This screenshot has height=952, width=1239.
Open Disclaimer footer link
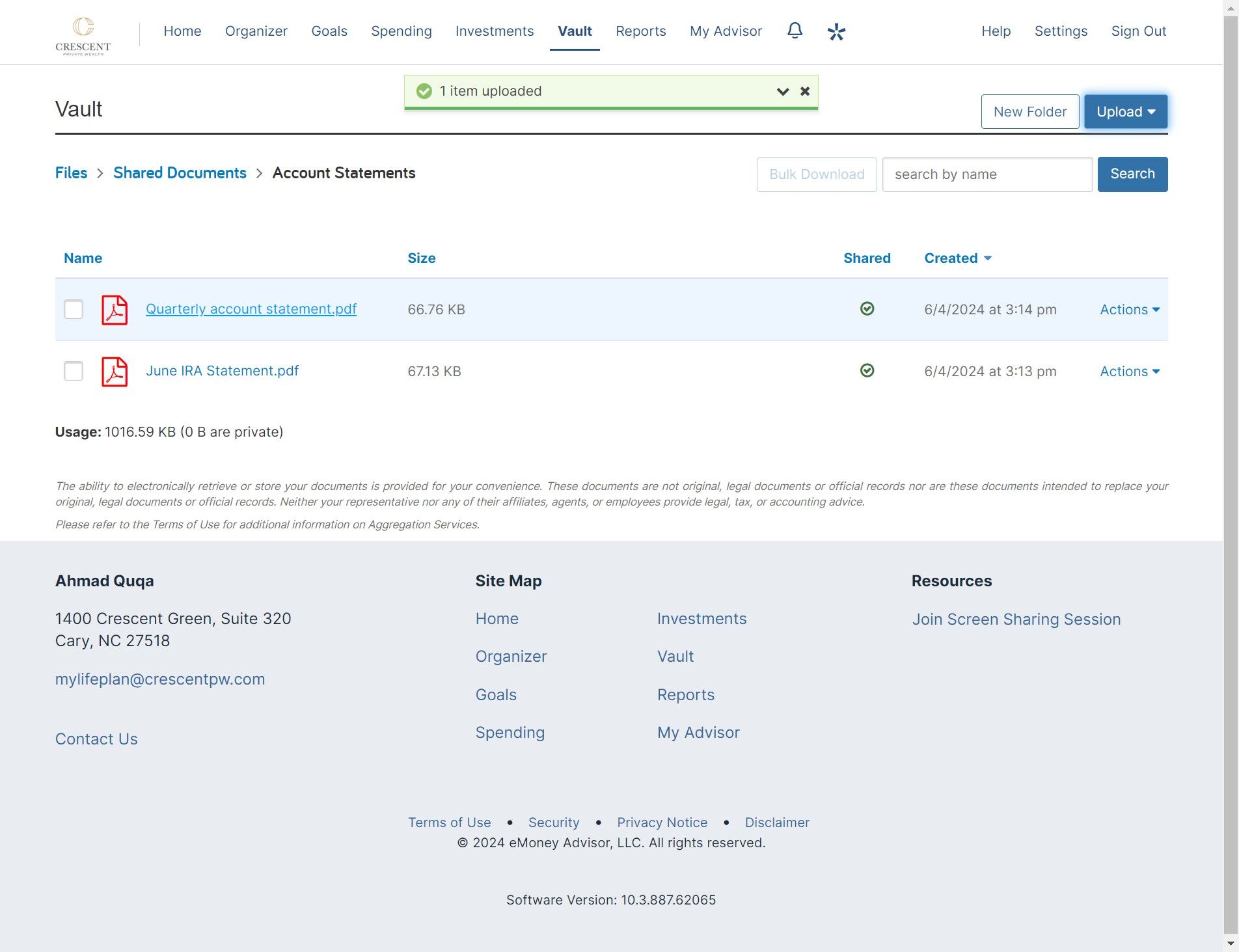point(777,823)
